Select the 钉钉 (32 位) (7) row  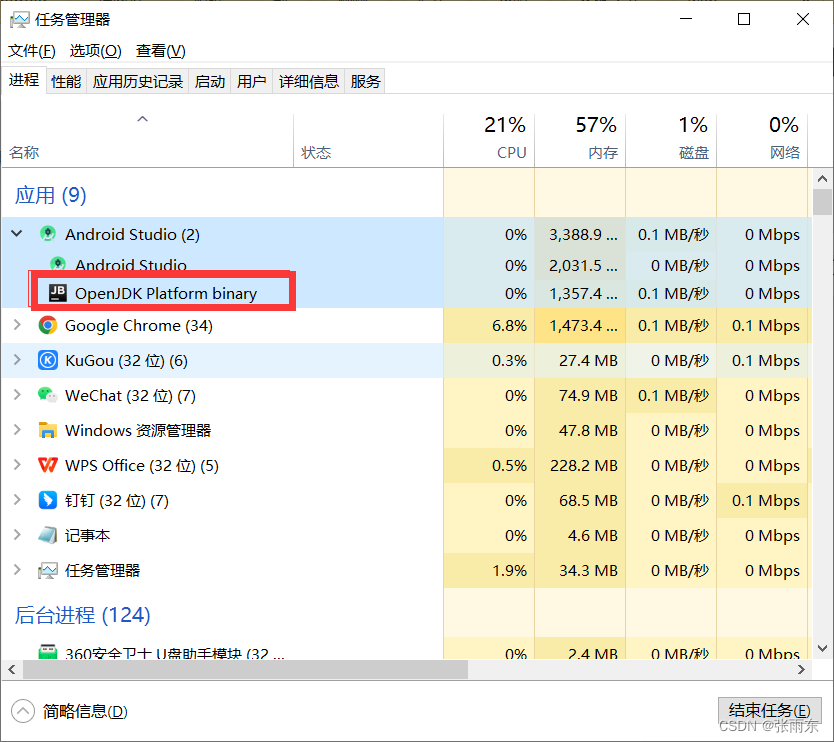click(x=407, y=501)
